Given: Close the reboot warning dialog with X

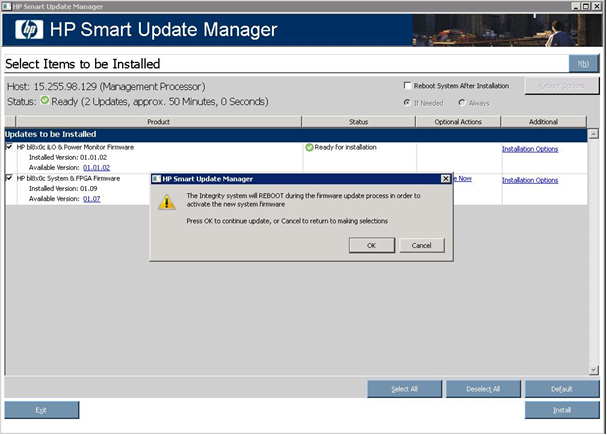Looking at the screenshot, I should click(x=445, y=178).
